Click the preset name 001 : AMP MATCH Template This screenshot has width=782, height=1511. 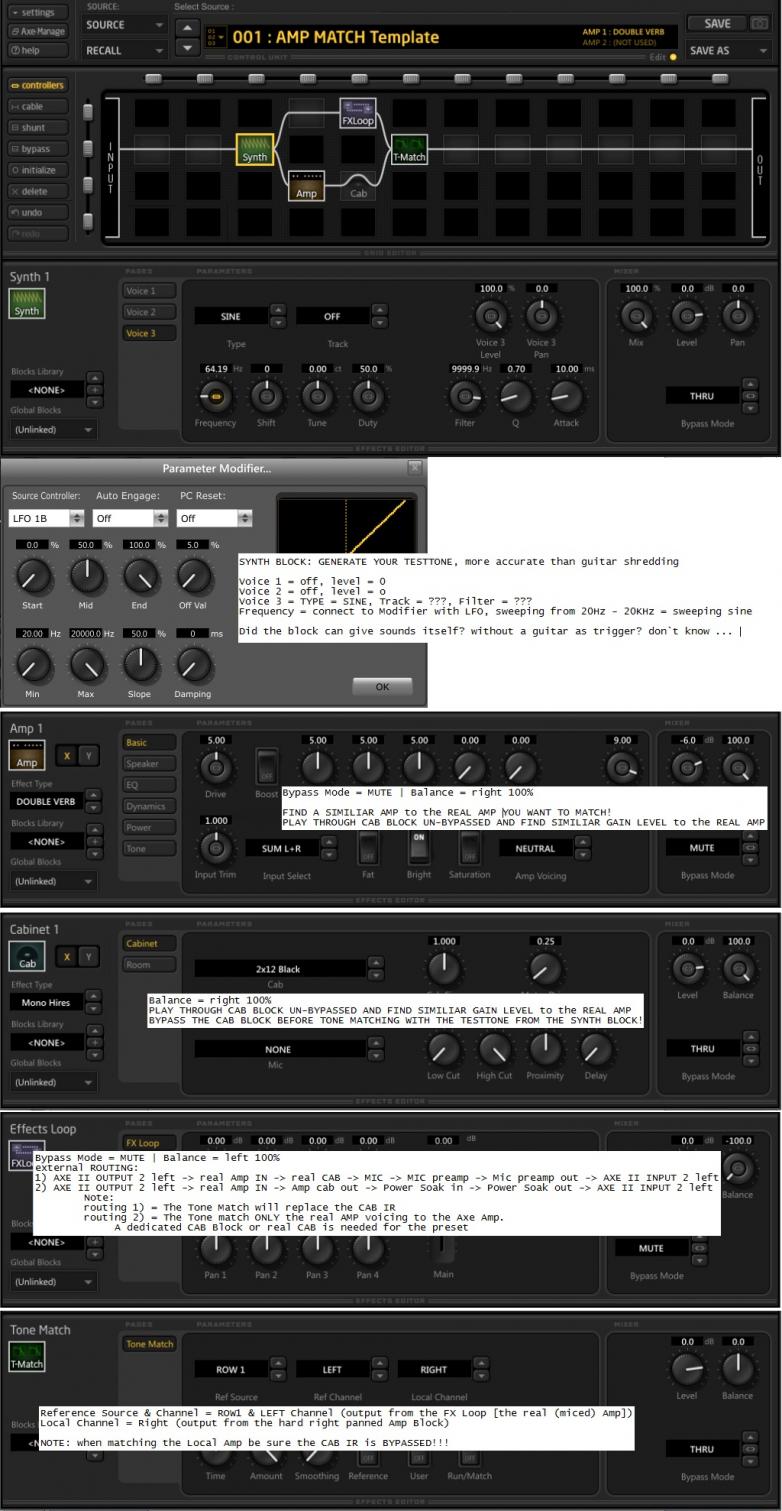tap(336, 37)
